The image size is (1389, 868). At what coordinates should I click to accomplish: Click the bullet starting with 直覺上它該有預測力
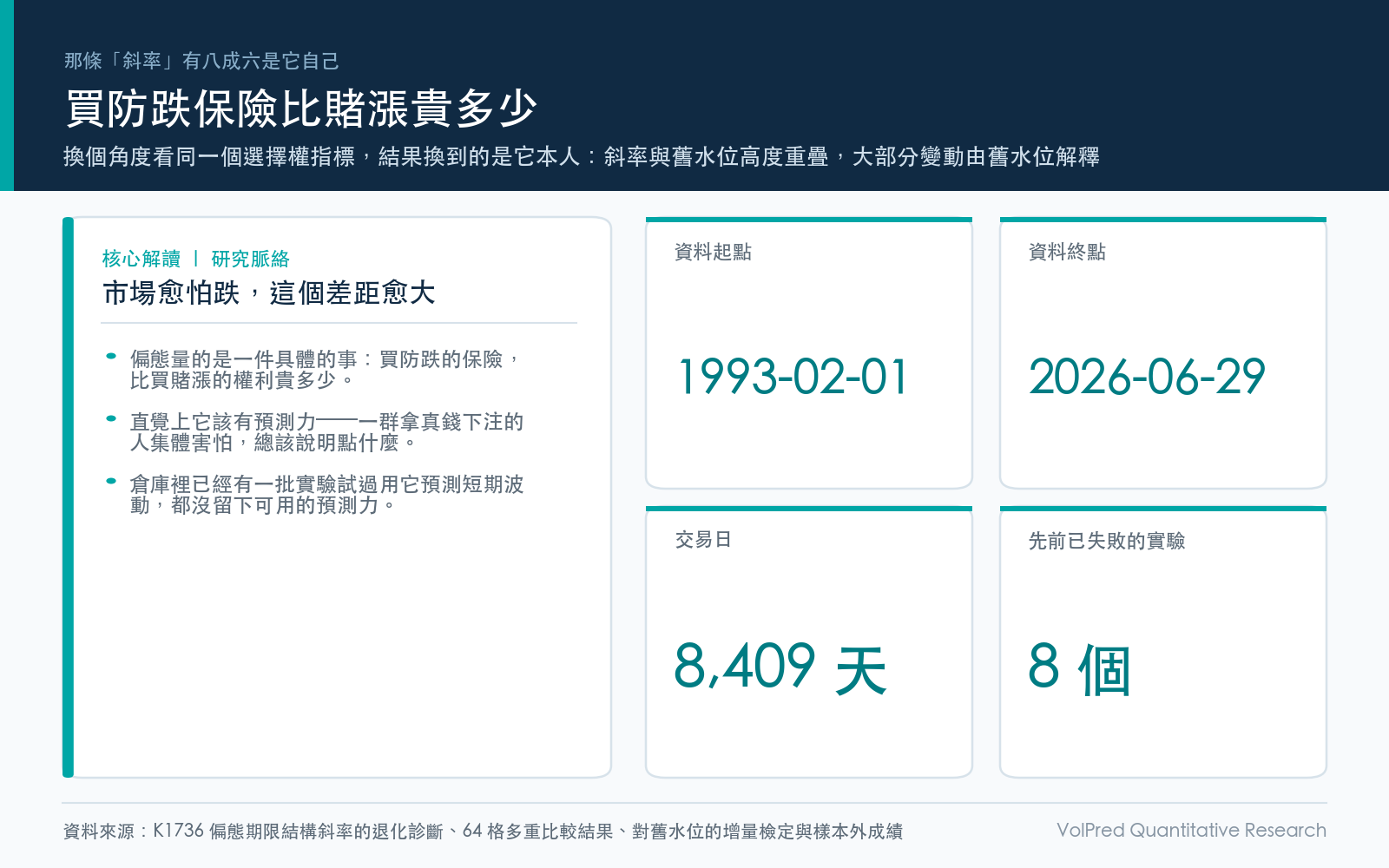[x=326, y=432]
